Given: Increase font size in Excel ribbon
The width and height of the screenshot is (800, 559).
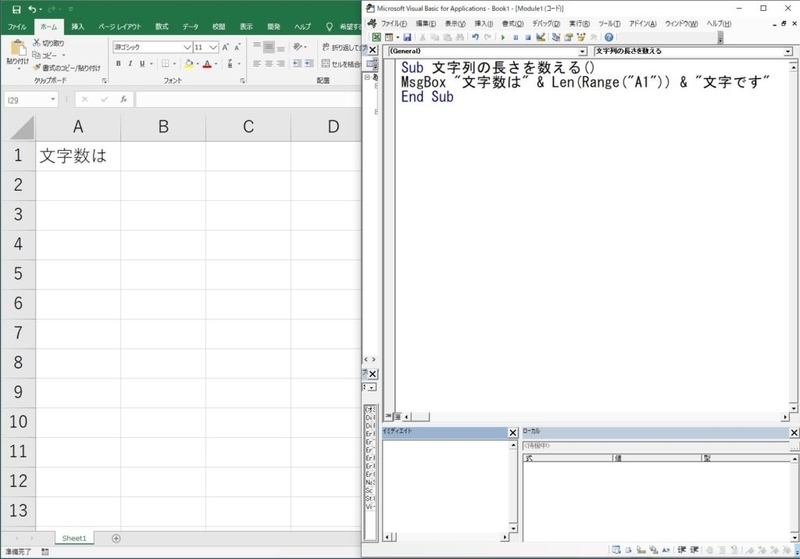Looking at the screenshot, I should [x=226, y=47].
